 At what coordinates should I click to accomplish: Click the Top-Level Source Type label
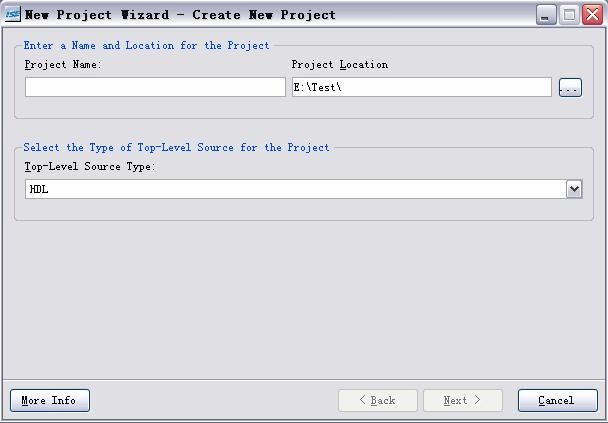(x=90, y=167)
